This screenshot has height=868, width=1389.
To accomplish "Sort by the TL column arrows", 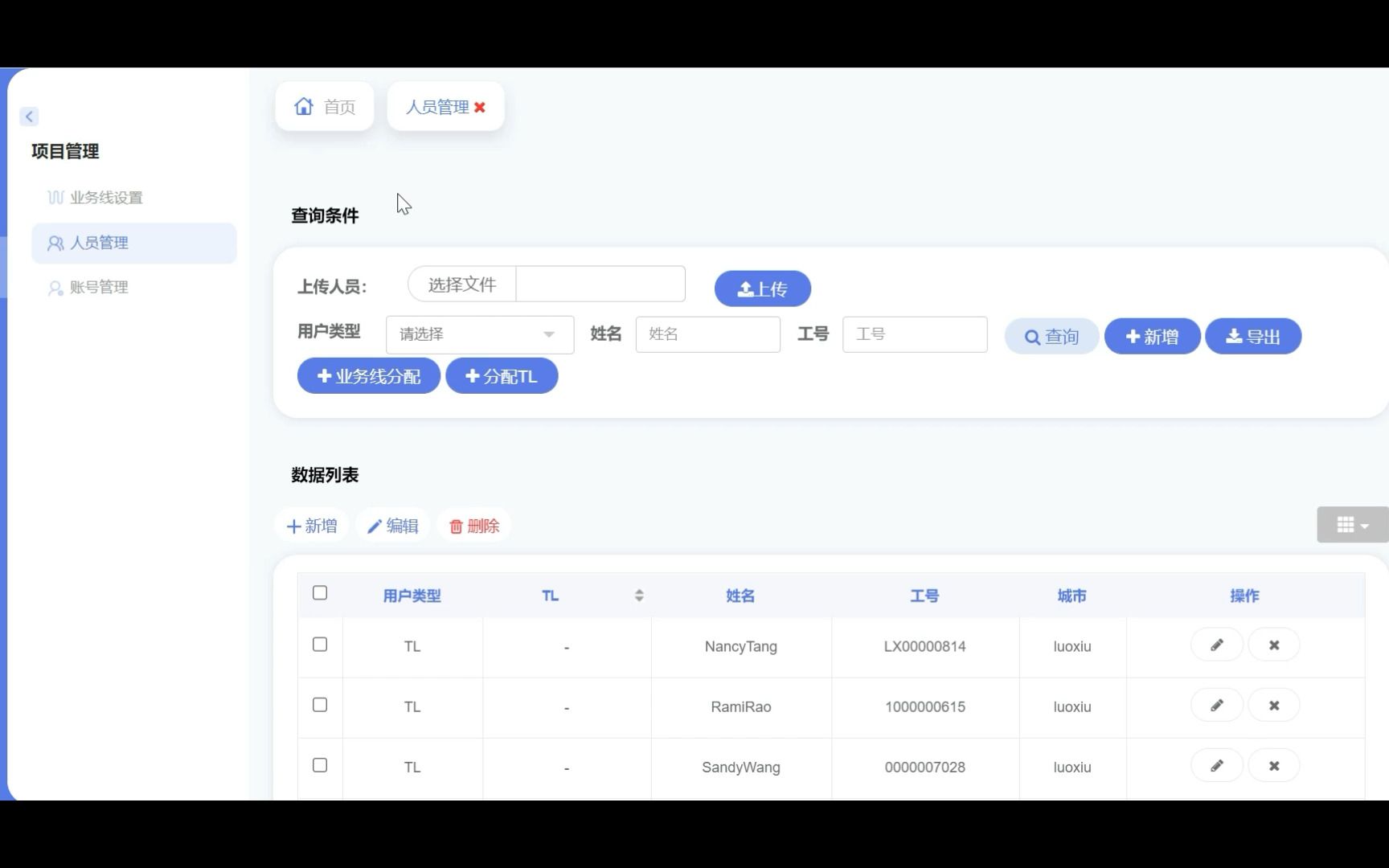I will click(x=639, y=596).
